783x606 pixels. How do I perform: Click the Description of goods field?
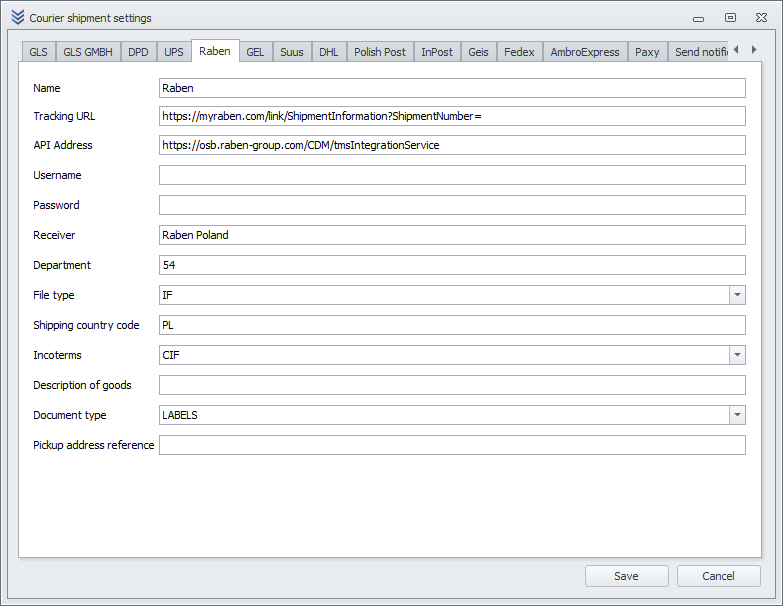[x=452, y=385]
